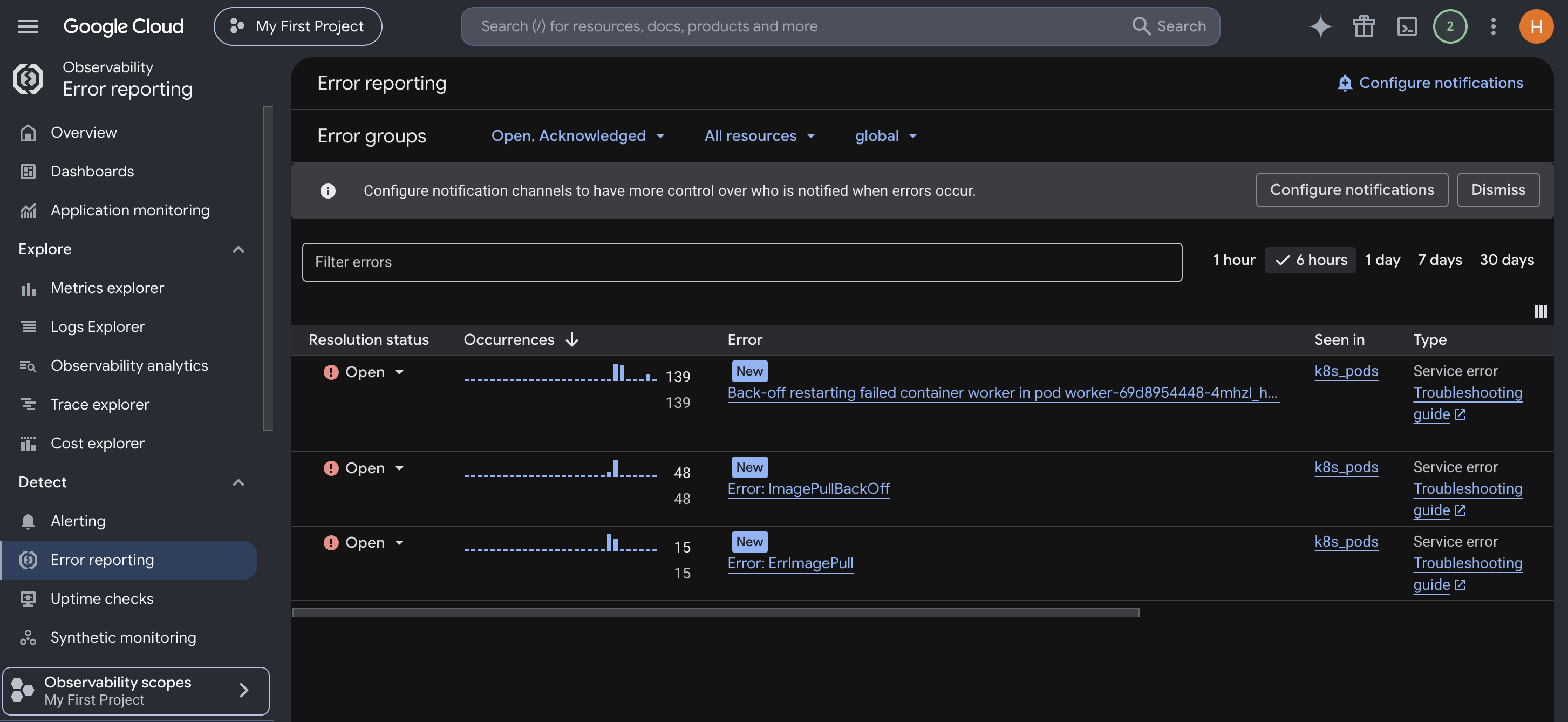
Task: Select the 7 days time range
Action: (x=1440, y=260)
